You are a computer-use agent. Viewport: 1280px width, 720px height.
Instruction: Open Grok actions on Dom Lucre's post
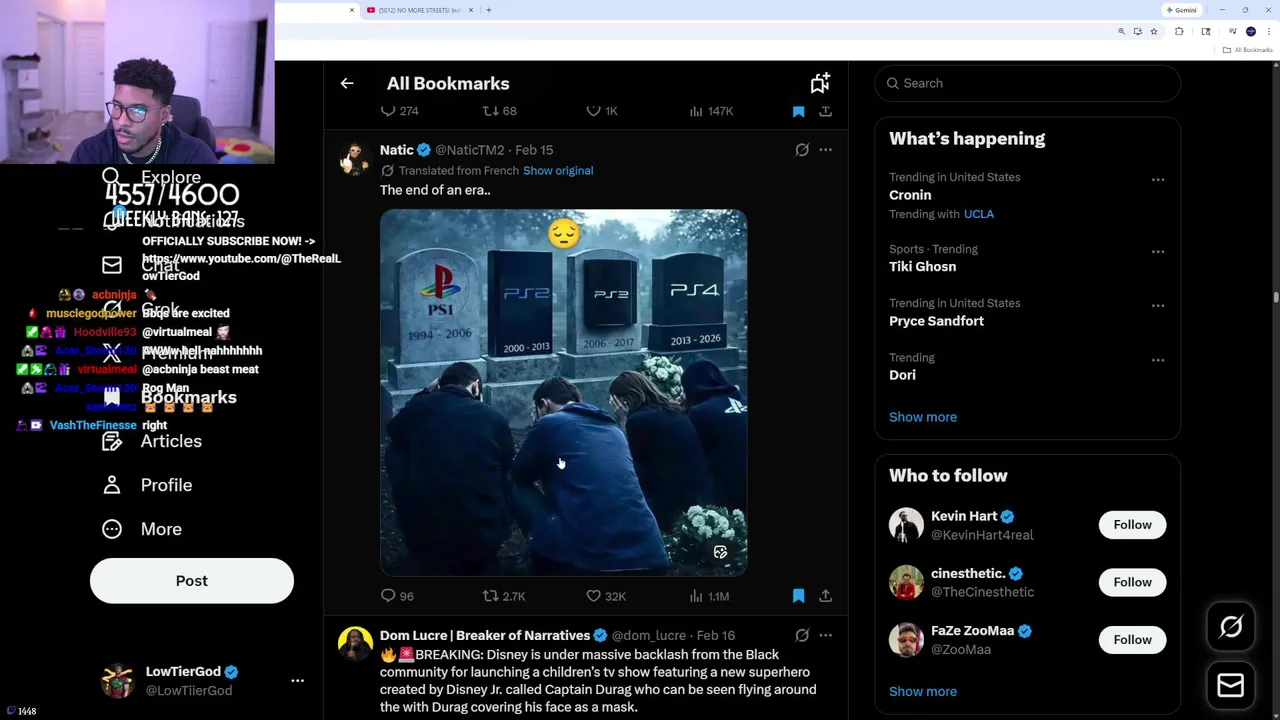pyautogui.click(x=802, y=635)
